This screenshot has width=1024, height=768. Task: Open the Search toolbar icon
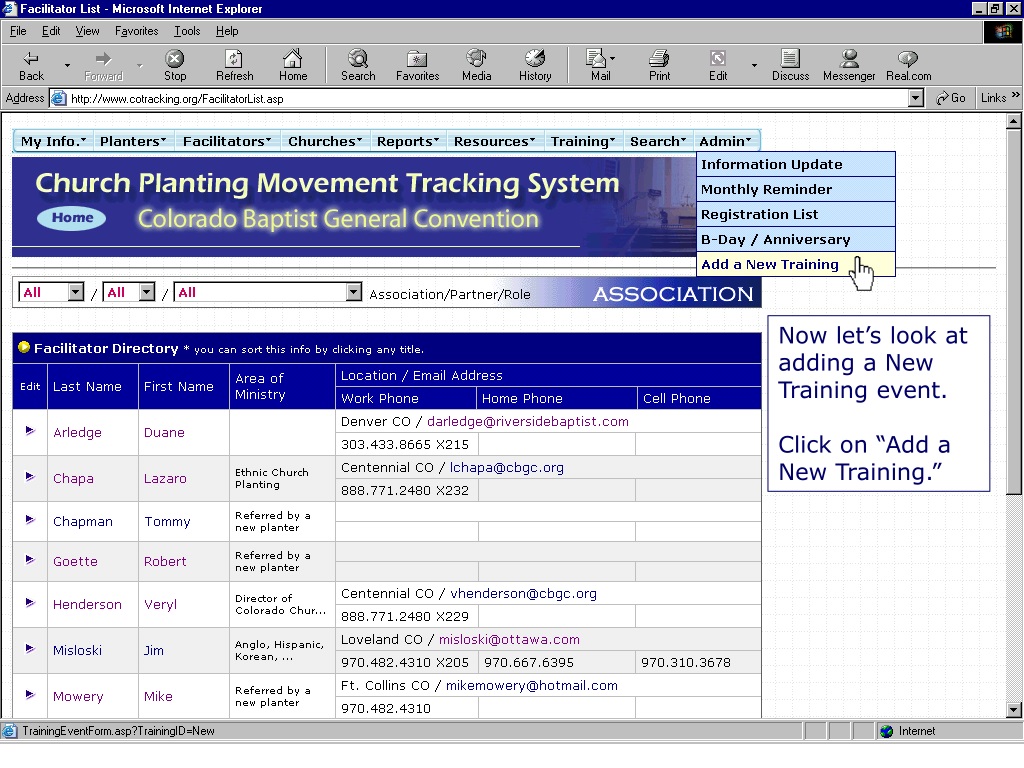coord(358,65)
